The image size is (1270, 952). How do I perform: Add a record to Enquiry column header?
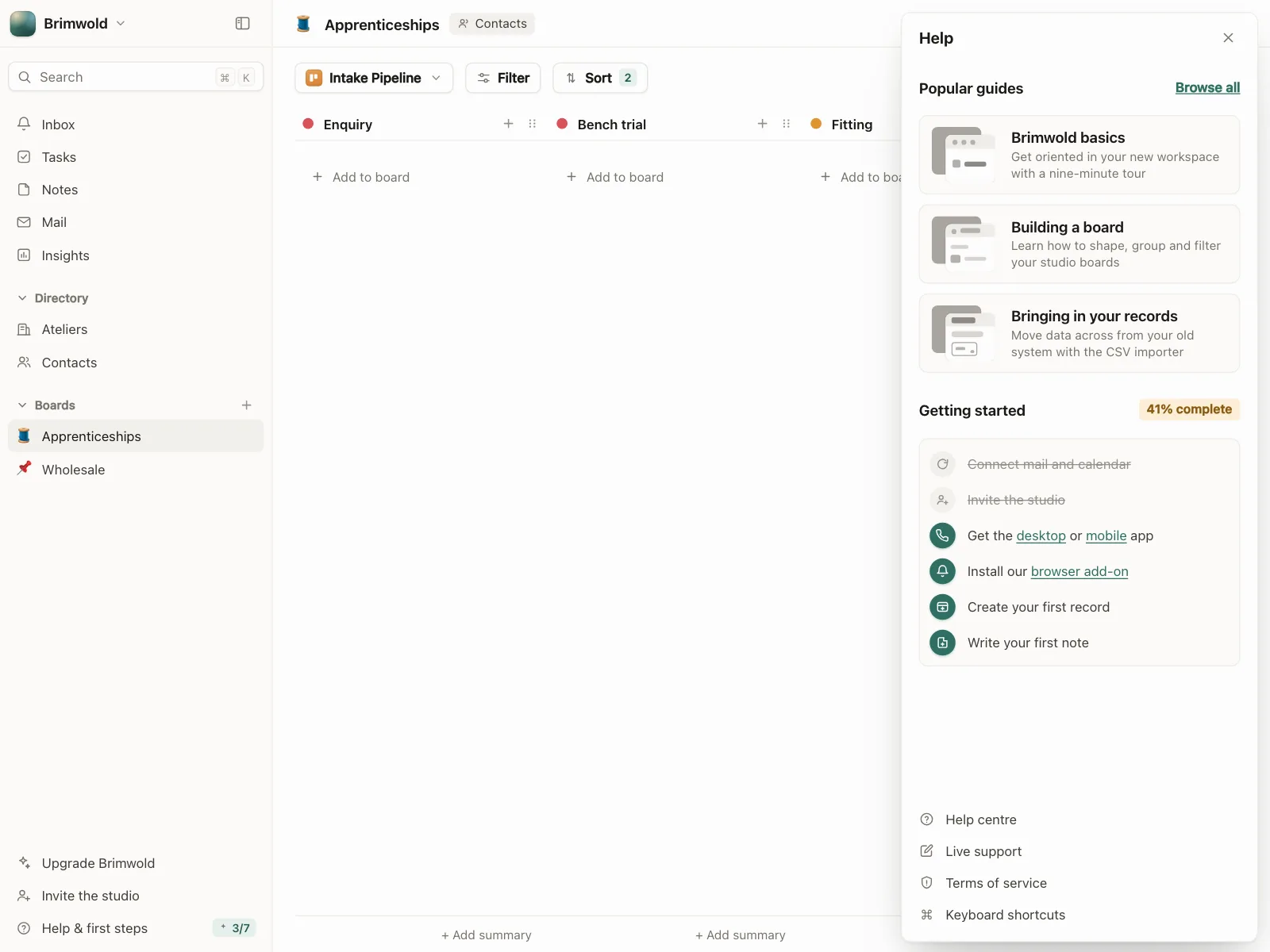509,124
